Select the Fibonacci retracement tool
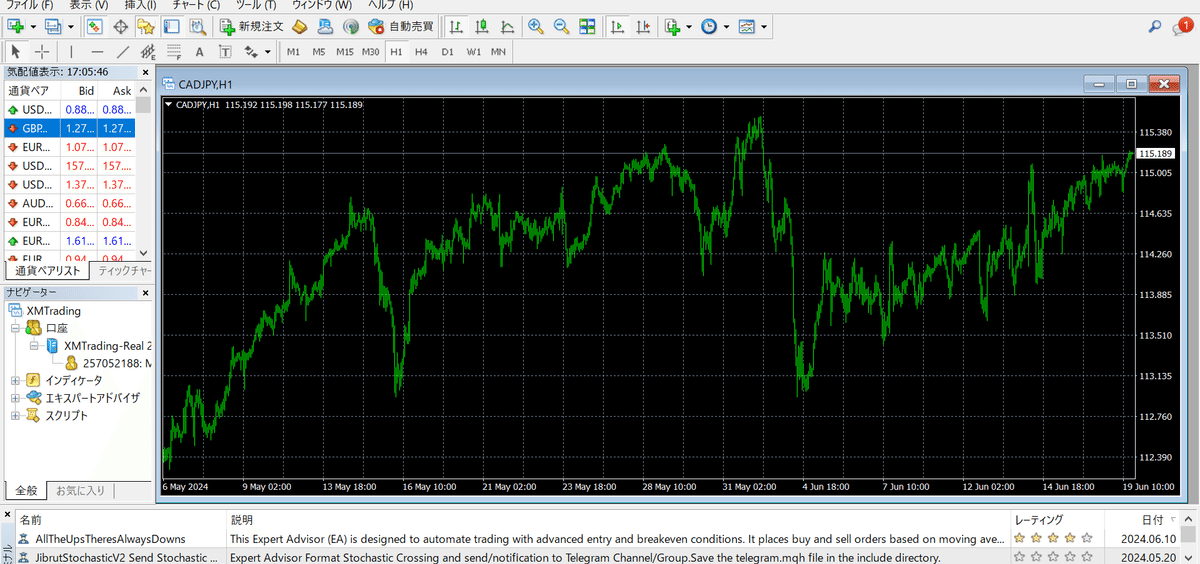Viewport: 1200px width, 564px height. point(173,51)
